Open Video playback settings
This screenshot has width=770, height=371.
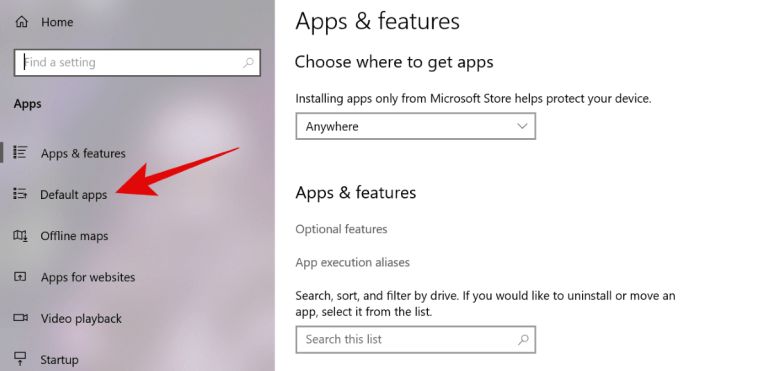pyautogui.click(x=81, y=318)
